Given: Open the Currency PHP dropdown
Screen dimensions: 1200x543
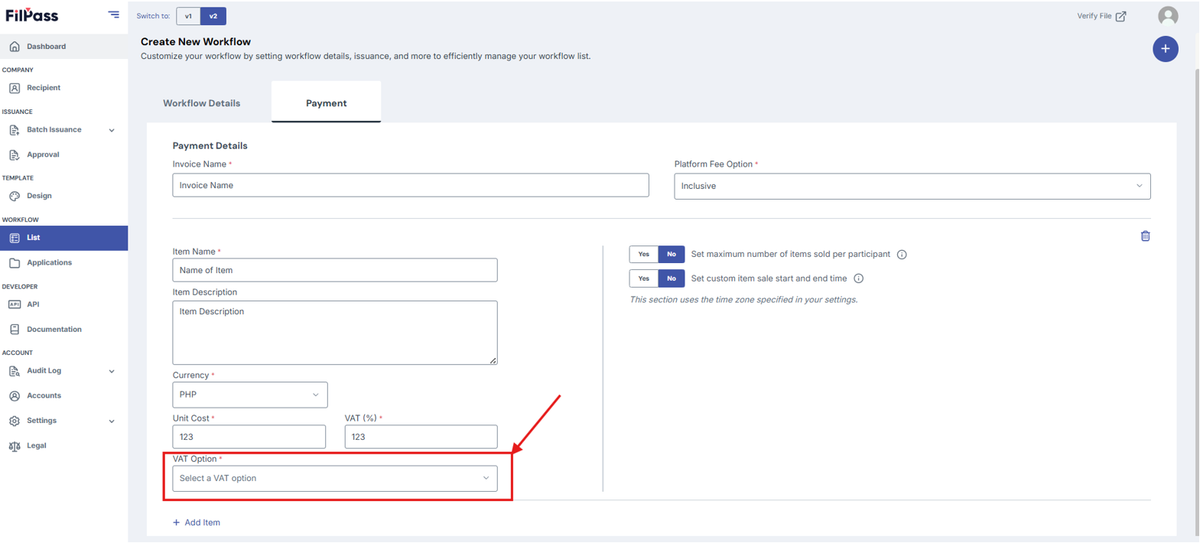Looking at the screenshot, I should tap(250, 395).
